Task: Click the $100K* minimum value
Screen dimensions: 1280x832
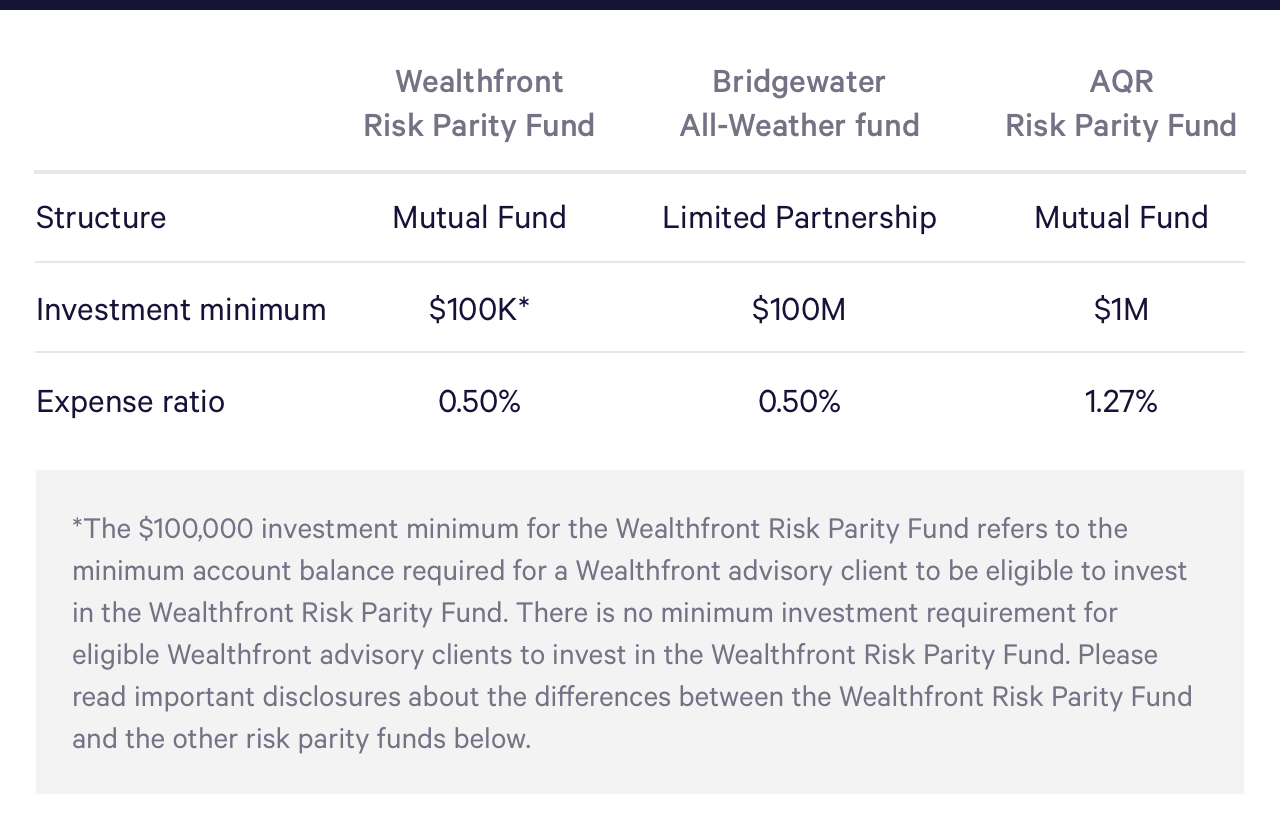Action: tap(479, 309)
